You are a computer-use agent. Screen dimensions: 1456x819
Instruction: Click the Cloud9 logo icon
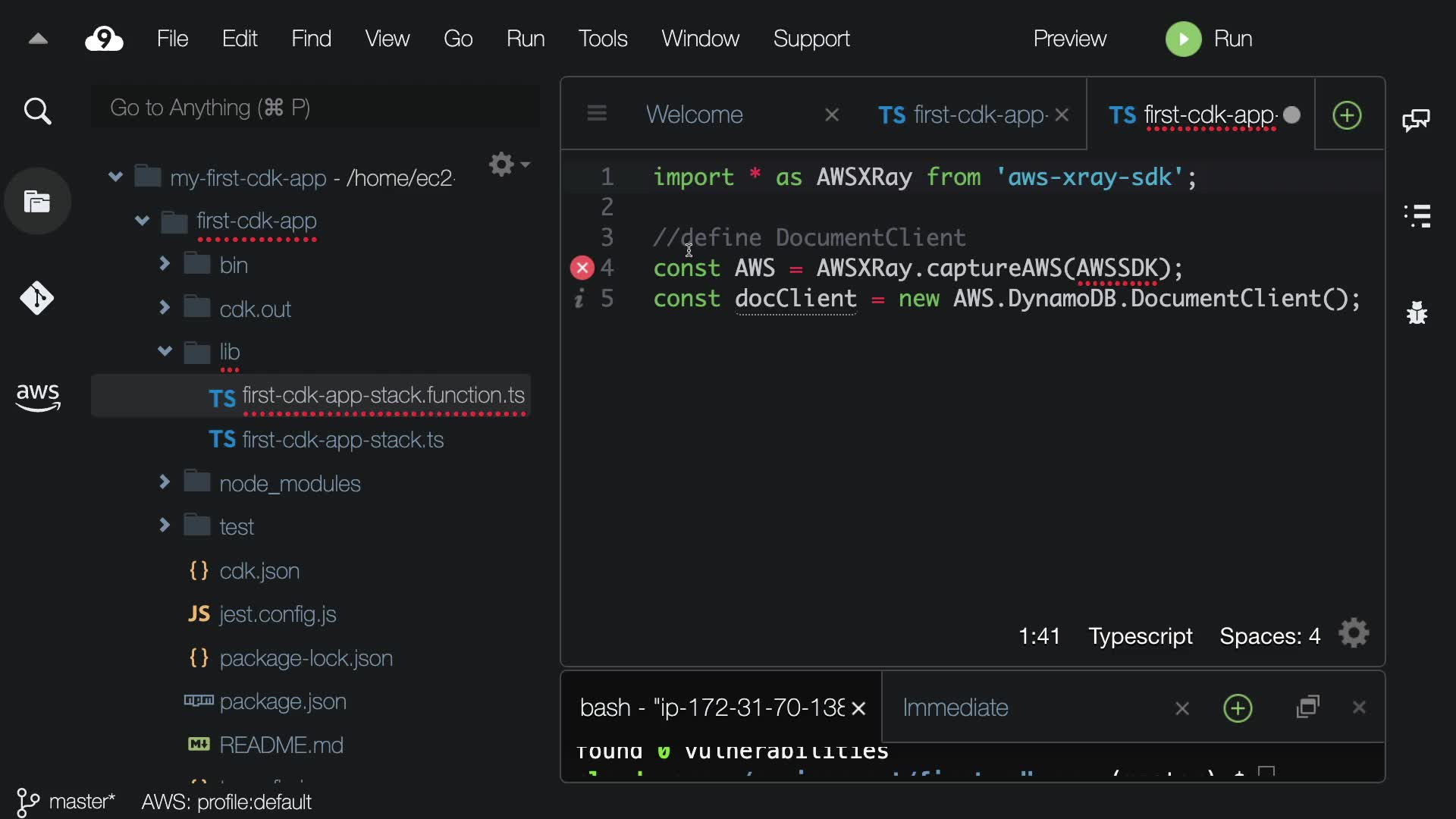(x=105, y=39)
